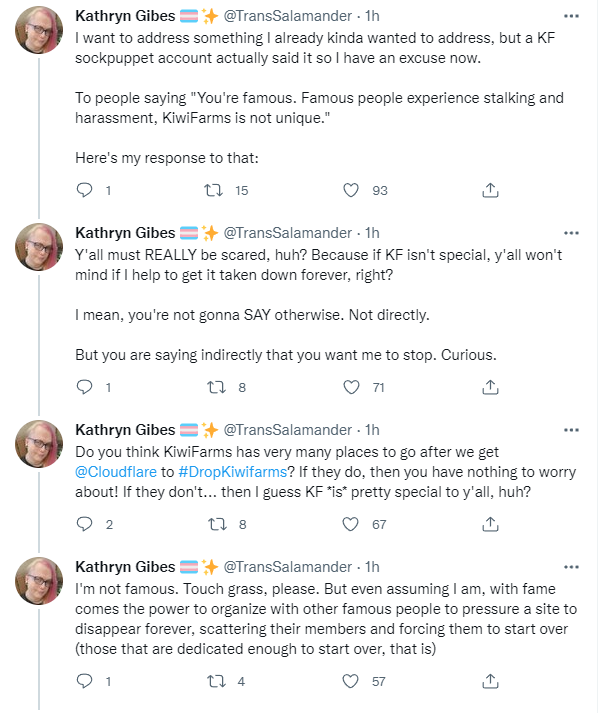The height and width of the screenshot is (713, 600).
Task: Share the first tweet in the thread
Action: (x=490, y=190)
